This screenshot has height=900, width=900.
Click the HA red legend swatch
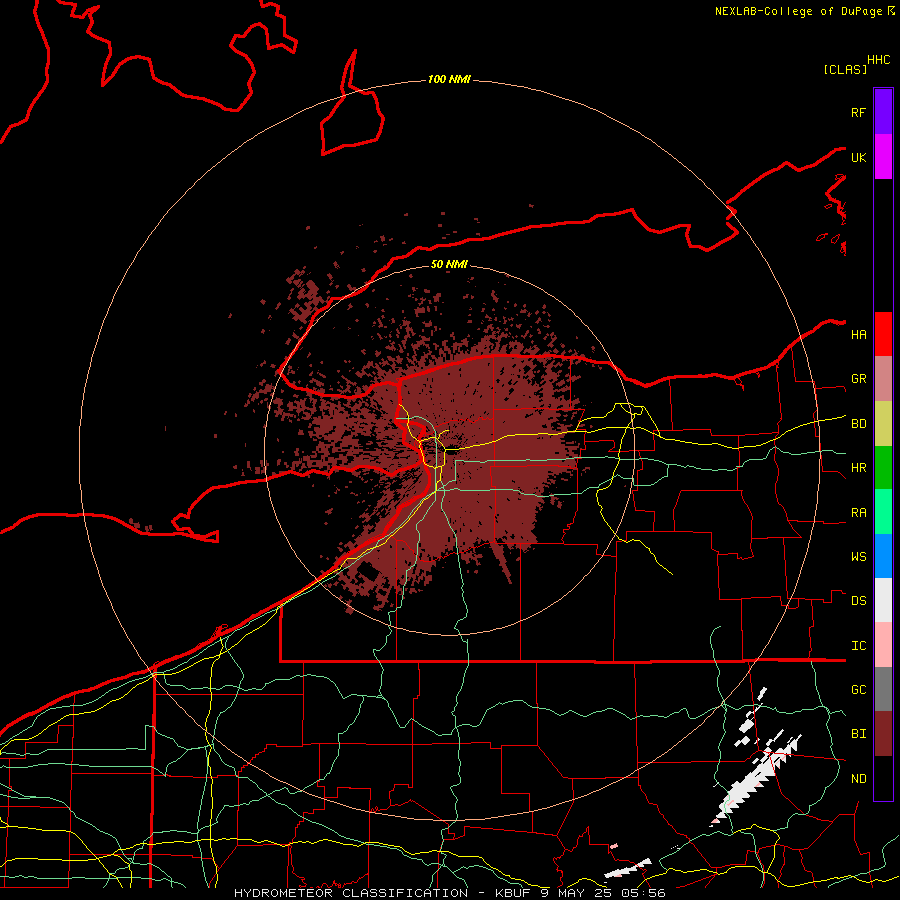click(x=883, y=334)
